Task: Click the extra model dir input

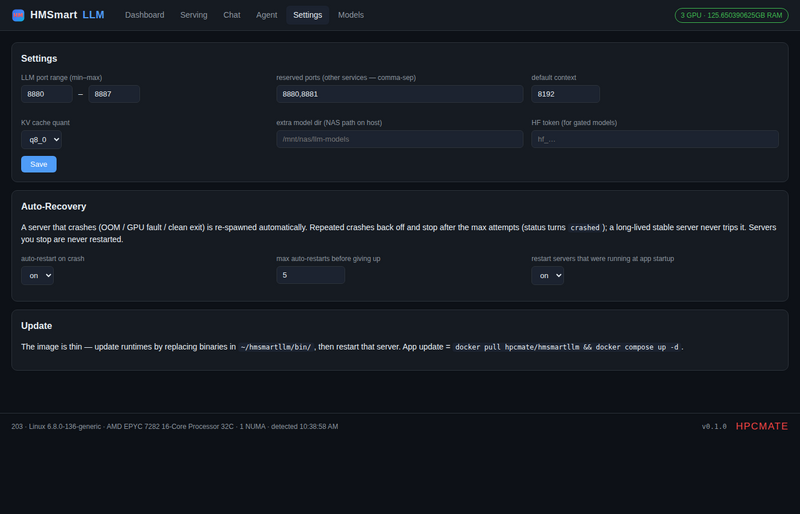Action: (399, 139)
